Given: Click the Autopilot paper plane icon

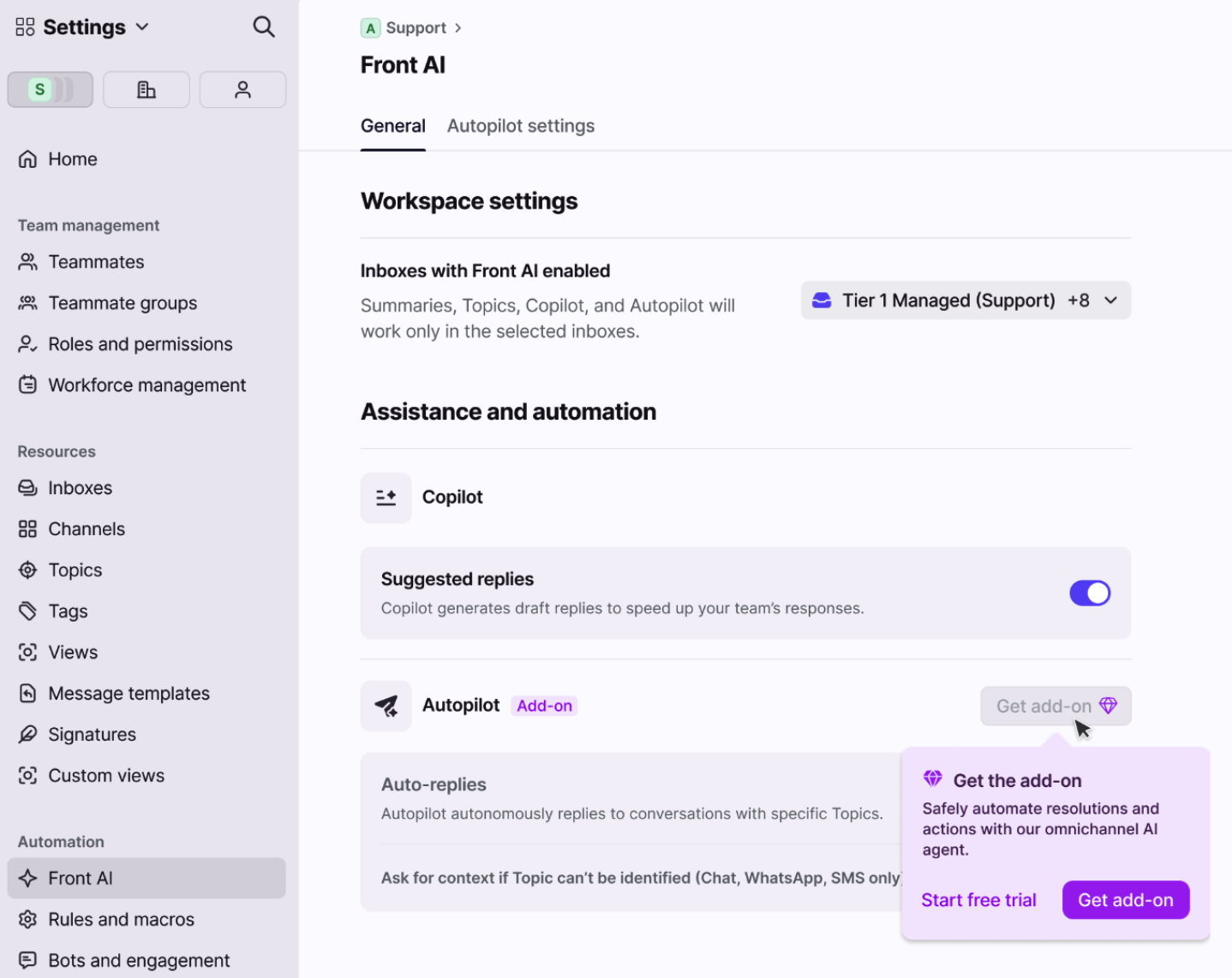Looking at the screenshot, I should (386, 706).
